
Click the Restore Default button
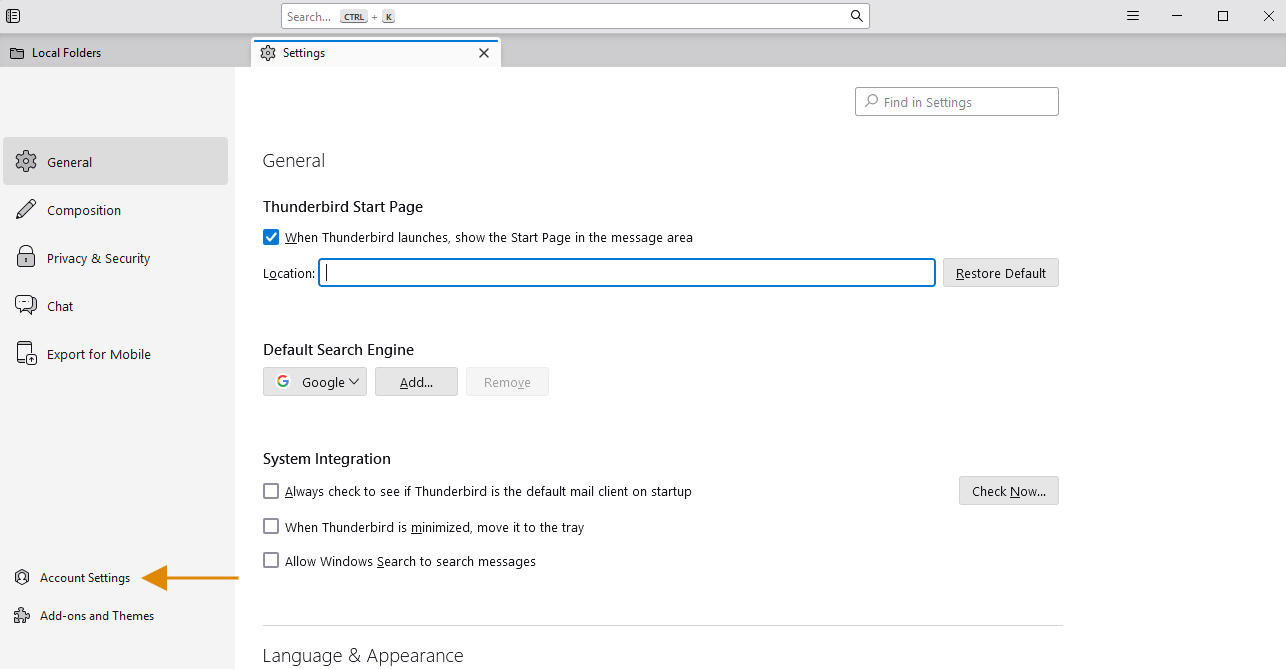(x=1001, y=273)
